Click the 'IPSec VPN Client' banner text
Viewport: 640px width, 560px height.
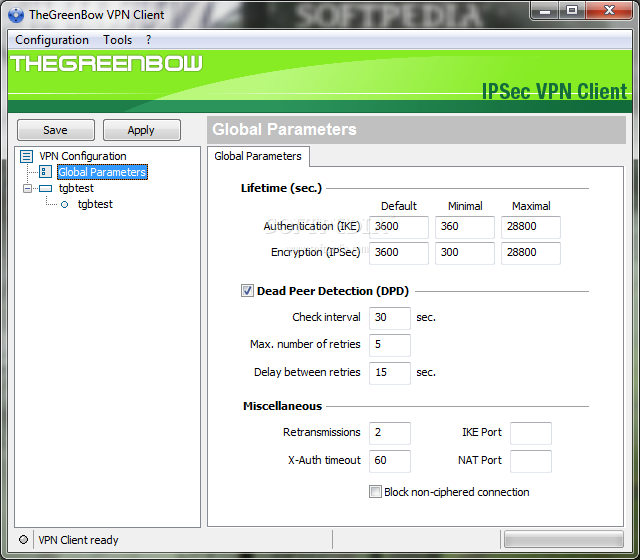(554, 91)
